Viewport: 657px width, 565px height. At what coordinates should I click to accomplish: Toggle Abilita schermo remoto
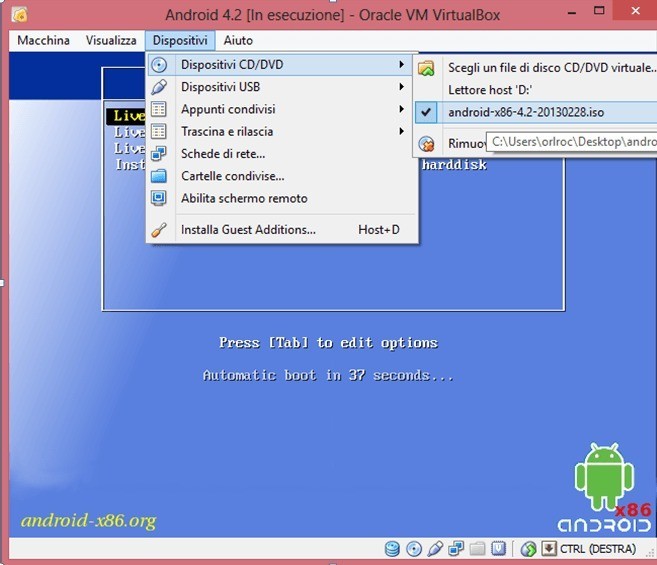pos(244,198)
